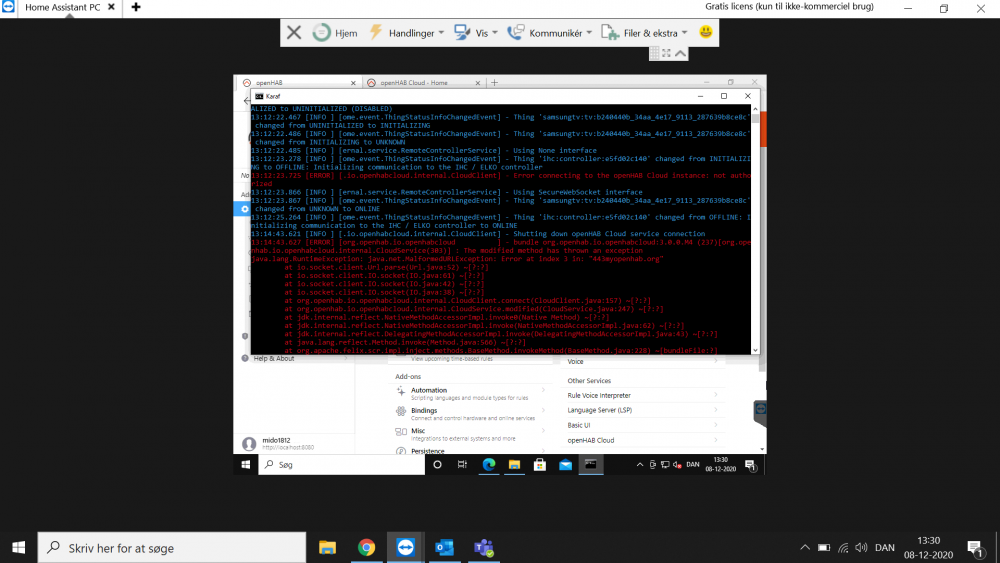
Task: Open a new TeamViewer session tab
Action: 136,7
